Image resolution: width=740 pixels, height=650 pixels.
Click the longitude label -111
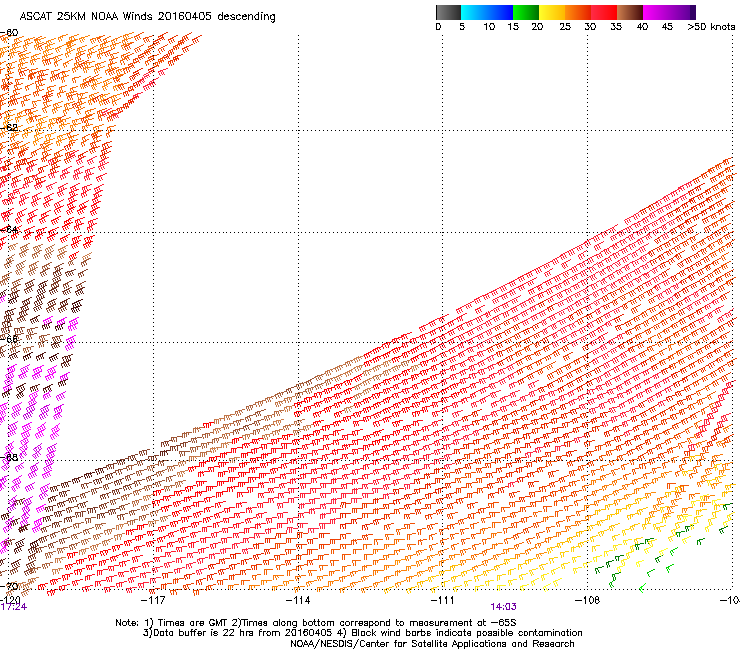pyautogui.click(x=443, y=600)
